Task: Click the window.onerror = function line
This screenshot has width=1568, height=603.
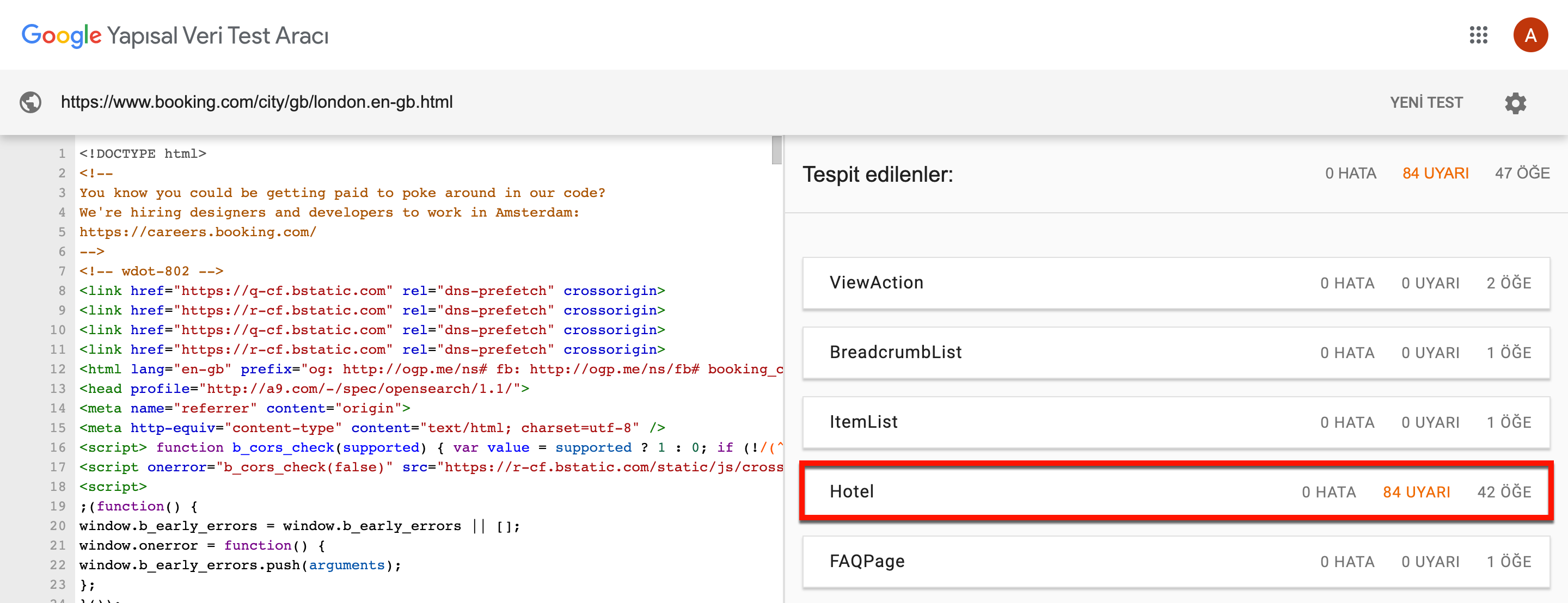Action: point(202,546)
